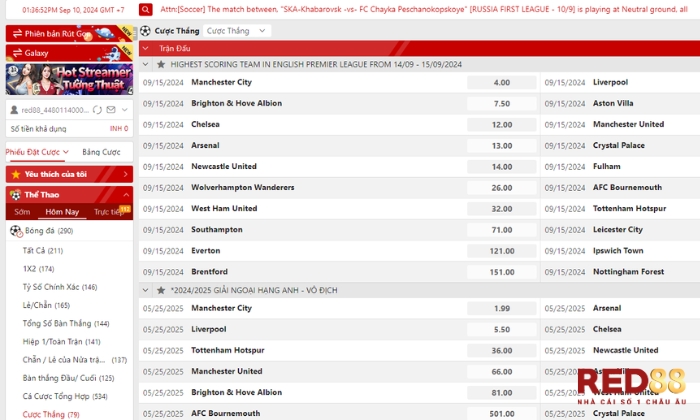
Task: Switch to the Bảng Cược tab
Action: 101,152
